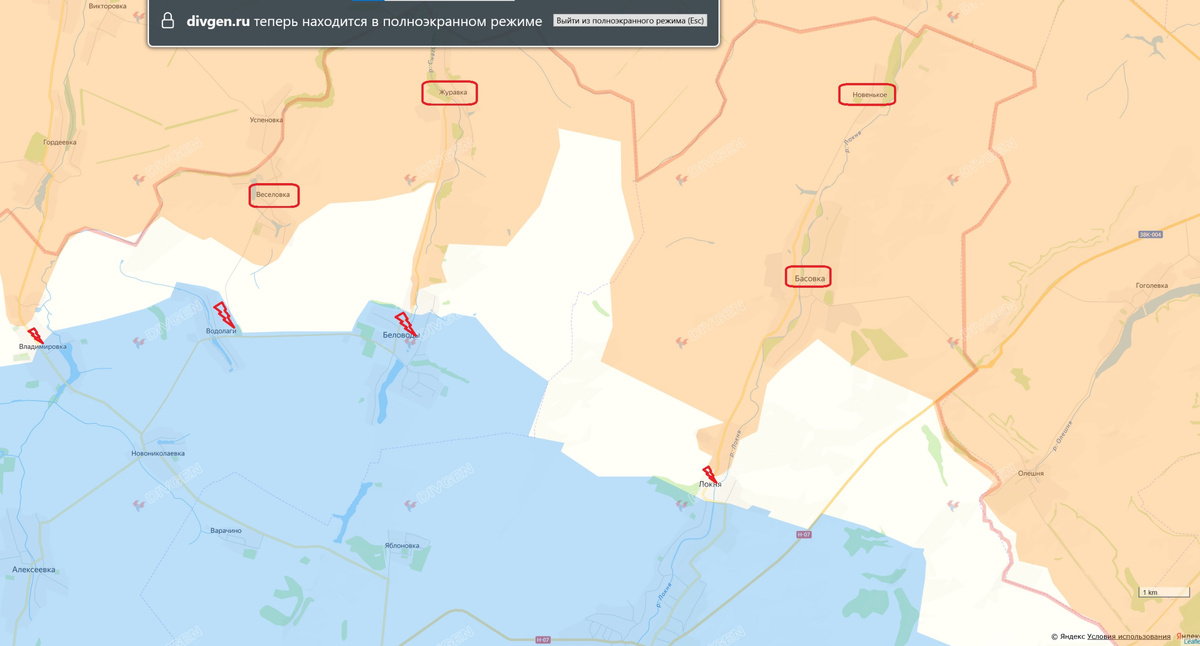Click the Гордеевка settlement label
The width and height of the screenshot is (1200, 646).
pos(60,142)
